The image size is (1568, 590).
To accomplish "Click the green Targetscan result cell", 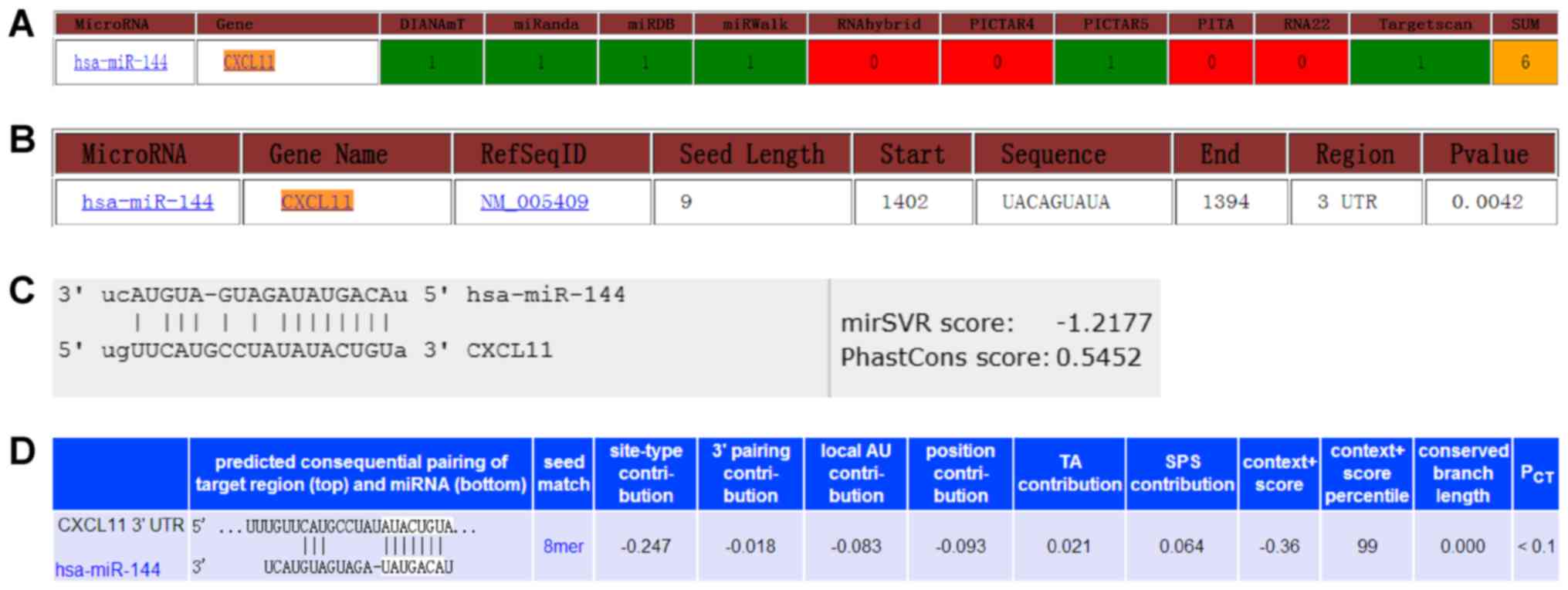I will [x=1419, y=63].
